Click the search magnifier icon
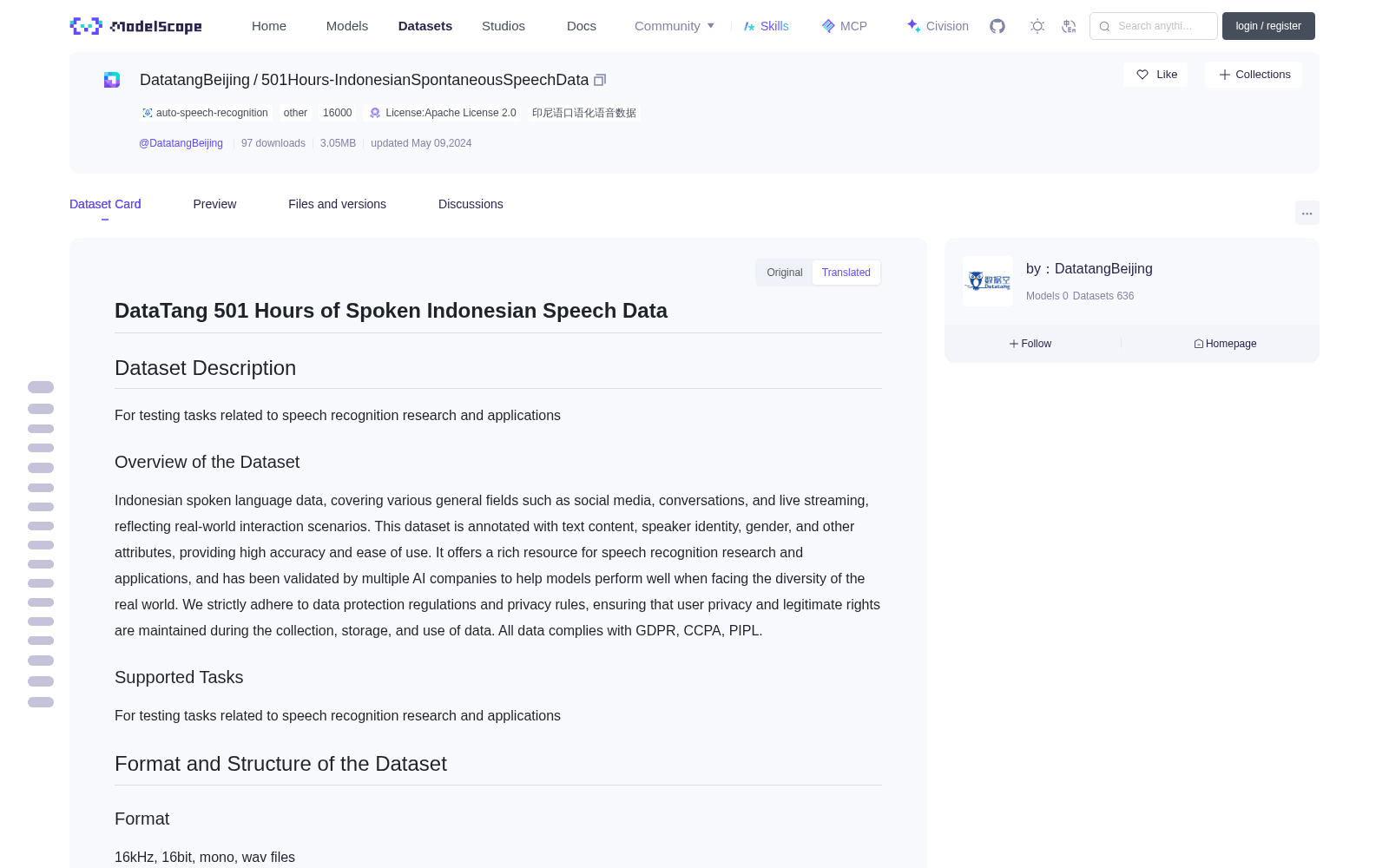The image size is (1389, 868). click(x=1104, y=26)
